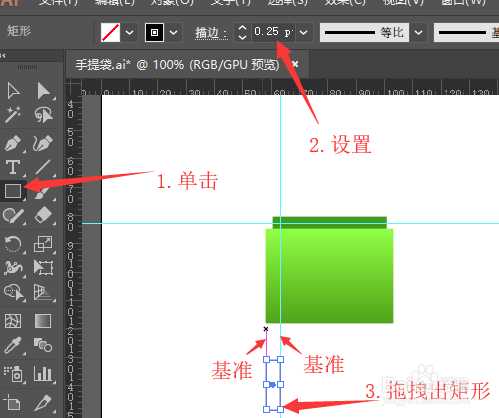The height and width of the screenshot is (418, 499).
Task: Select the Rectangle tool
Action: pos(13,191)
